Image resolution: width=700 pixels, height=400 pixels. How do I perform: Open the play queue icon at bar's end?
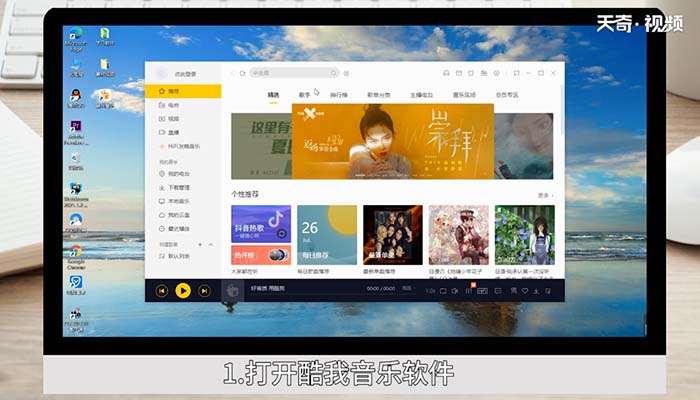click(548, 291)
